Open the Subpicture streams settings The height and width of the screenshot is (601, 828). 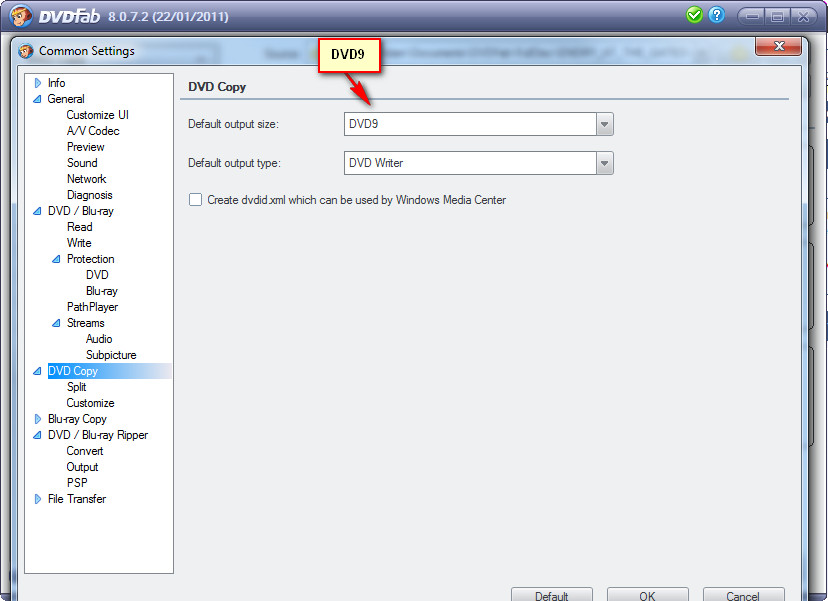tap(111, 355)
